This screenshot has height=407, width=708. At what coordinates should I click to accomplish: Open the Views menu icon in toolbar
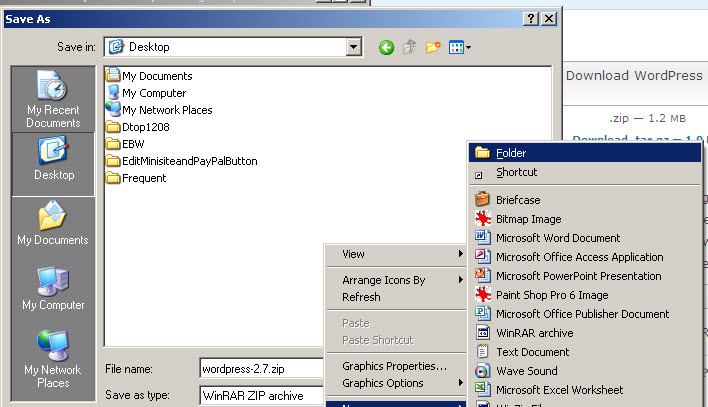(x=460, y=47)
